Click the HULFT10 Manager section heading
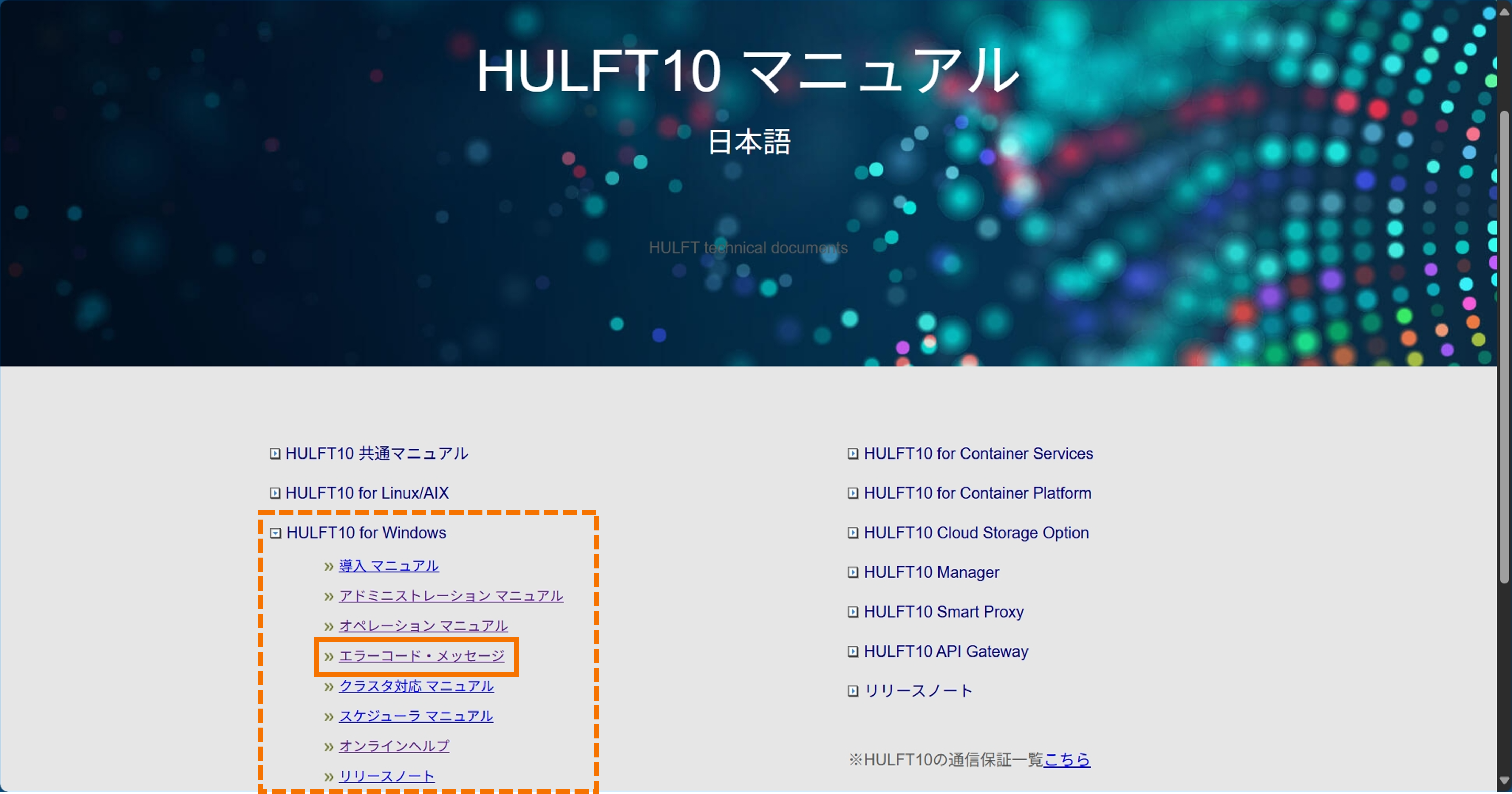Image resolution: width=1512 pixels, height=794 pixels. coord(931,573)
